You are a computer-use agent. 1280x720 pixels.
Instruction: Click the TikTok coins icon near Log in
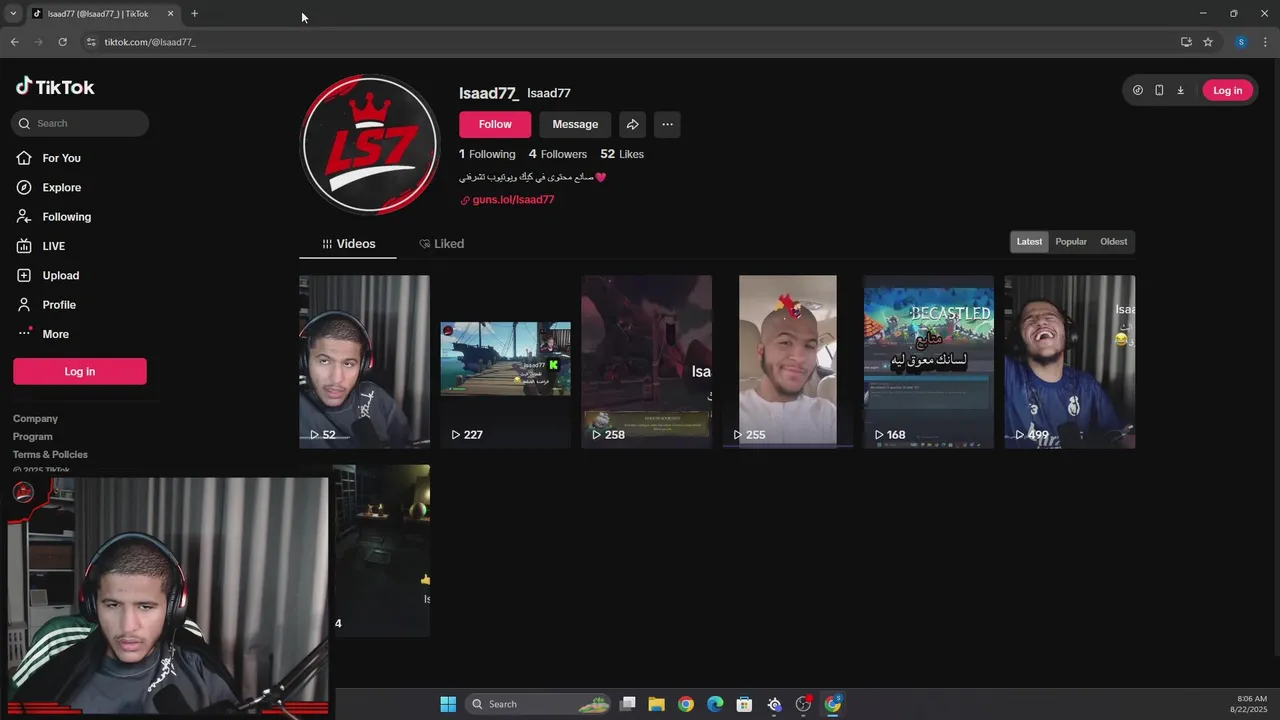1138,90
